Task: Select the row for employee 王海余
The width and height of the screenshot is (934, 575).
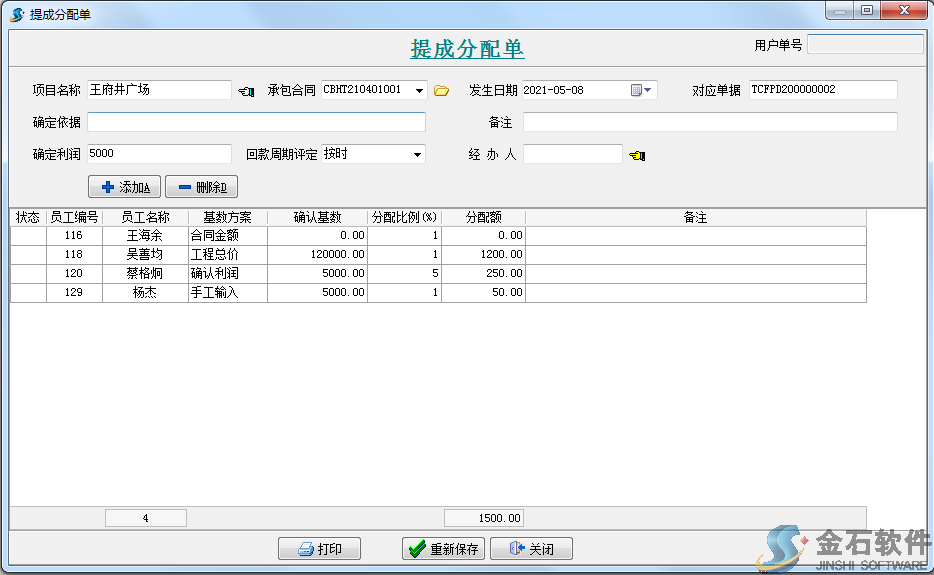Action: (x=145, y=235)
